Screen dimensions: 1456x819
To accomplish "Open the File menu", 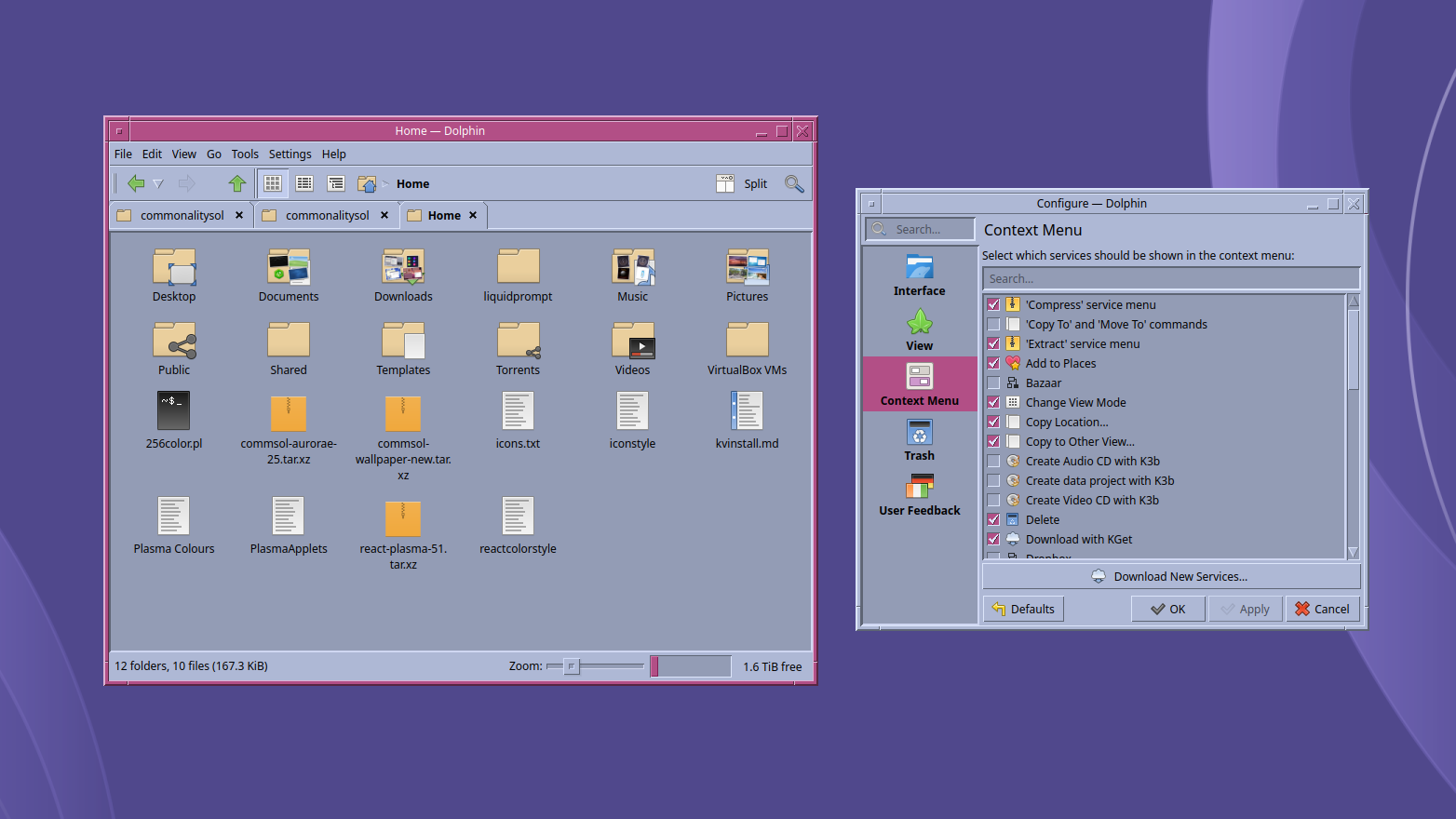I will (123, 154).
